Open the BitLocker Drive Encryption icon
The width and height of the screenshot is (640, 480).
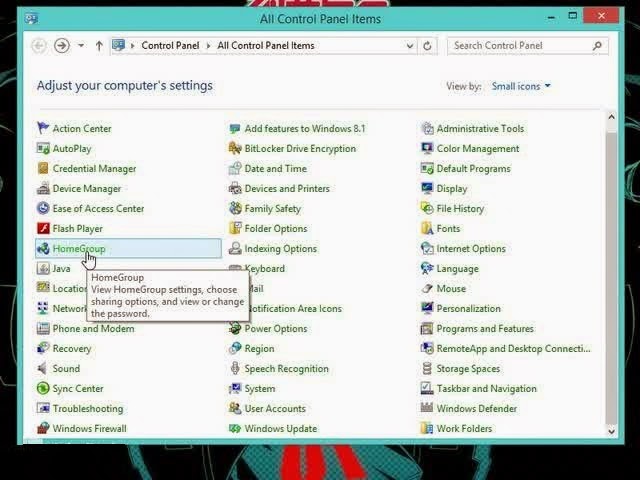235,148
